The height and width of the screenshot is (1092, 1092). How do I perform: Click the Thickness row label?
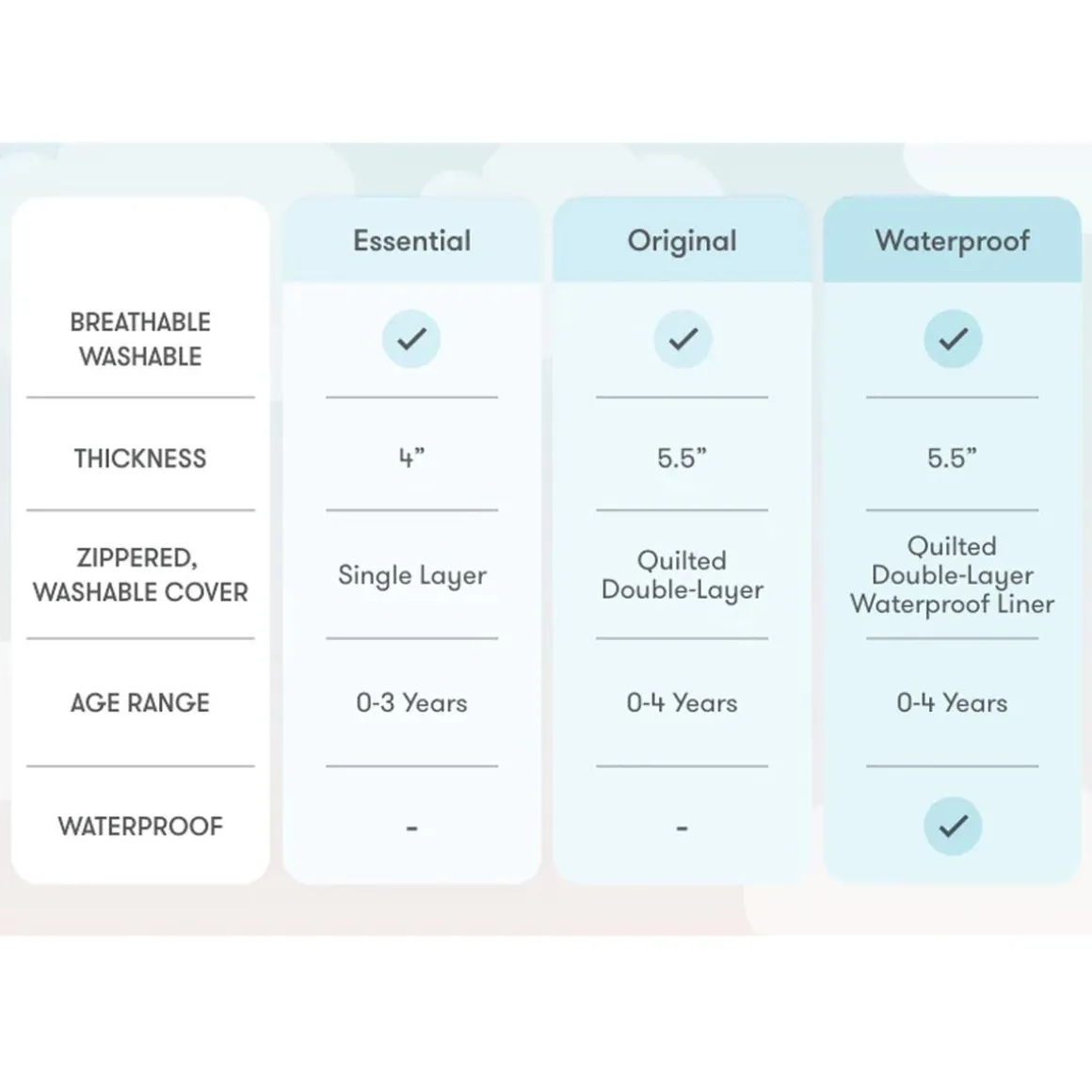pyautogui.click(x=140, y=458)
